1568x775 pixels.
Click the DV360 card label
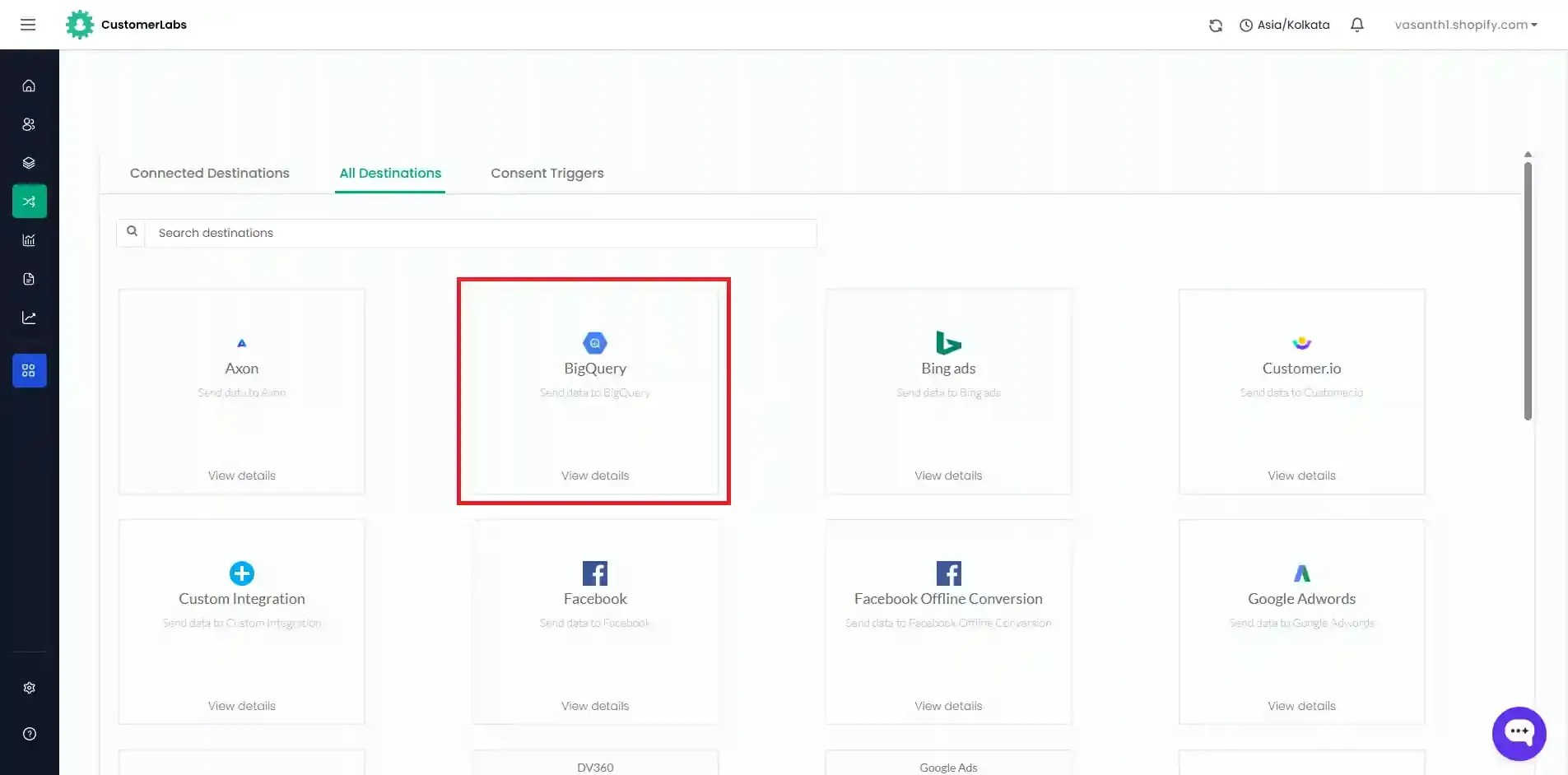[595, 768]
